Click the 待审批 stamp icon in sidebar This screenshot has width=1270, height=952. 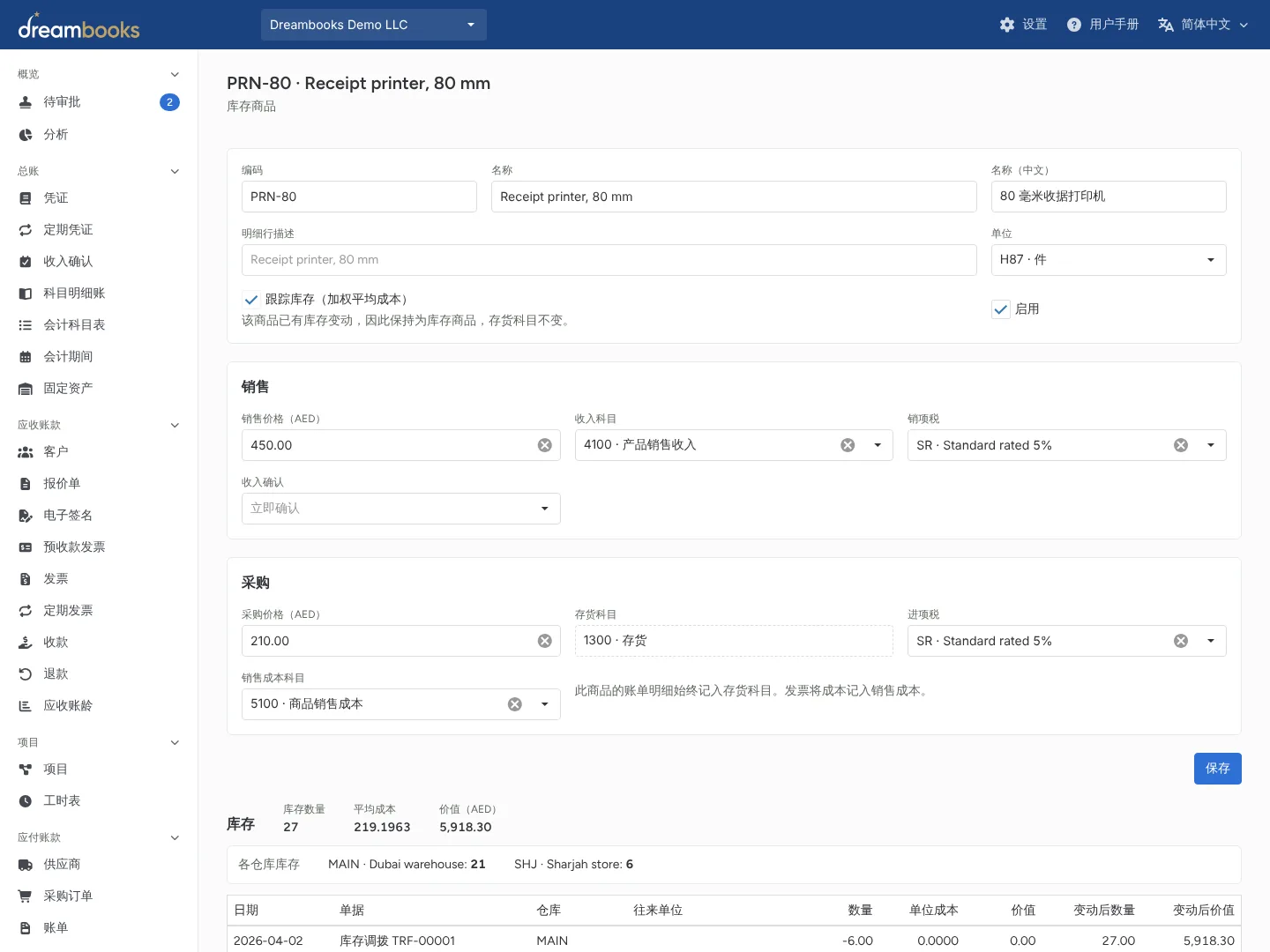(26, 102)
